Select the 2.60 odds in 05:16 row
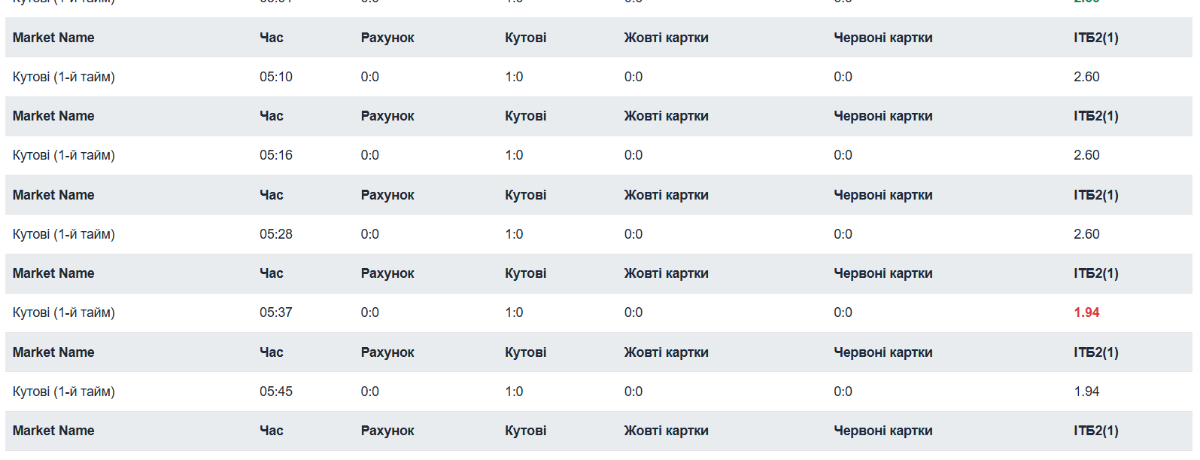This screenshot has width=1200, height=460. (1086, 155)
